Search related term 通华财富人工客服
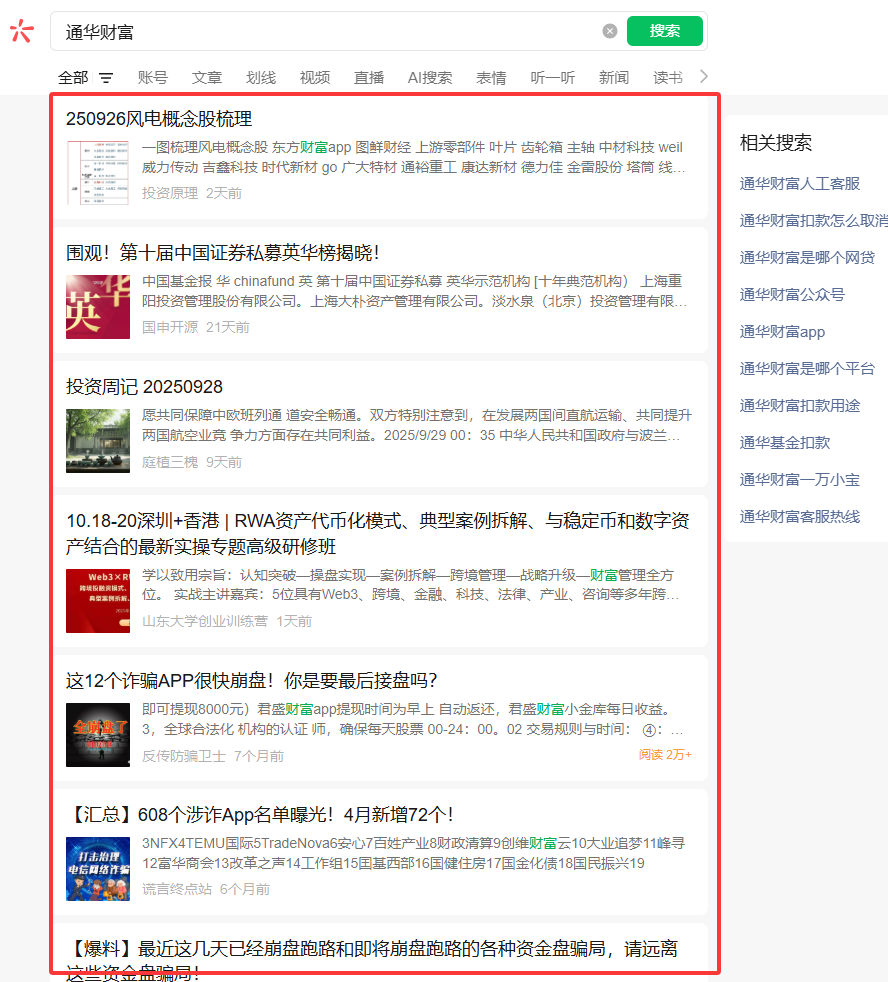This screenshot has height=982, width=888. point(800,183)
